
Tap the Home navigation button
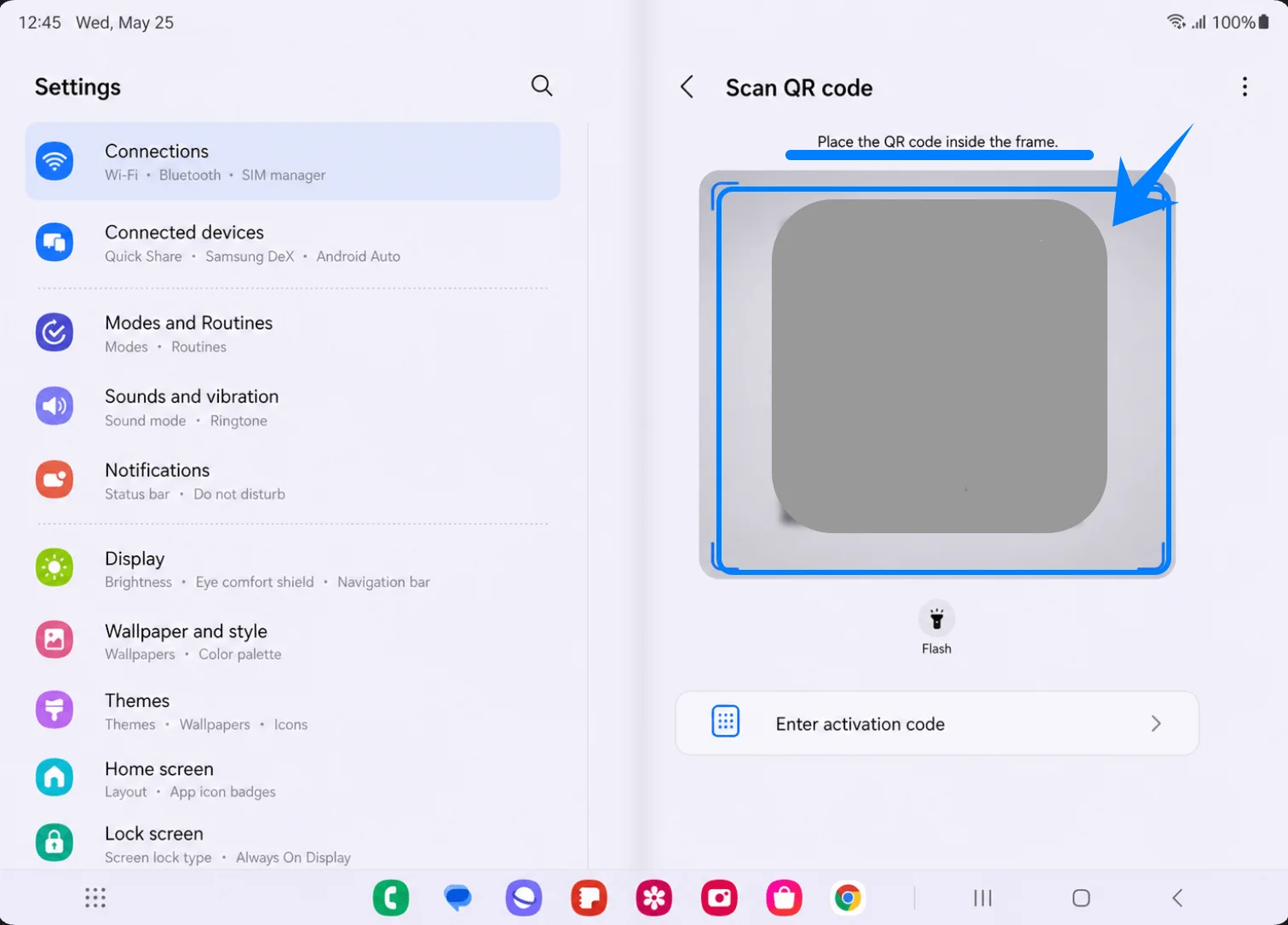tap(1081, 898)
